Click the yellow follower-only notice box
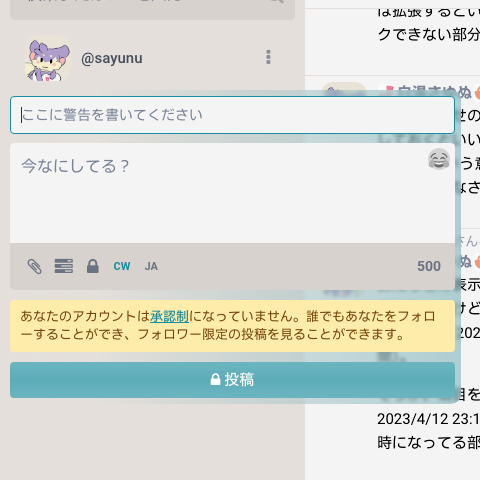 point(232,326)
